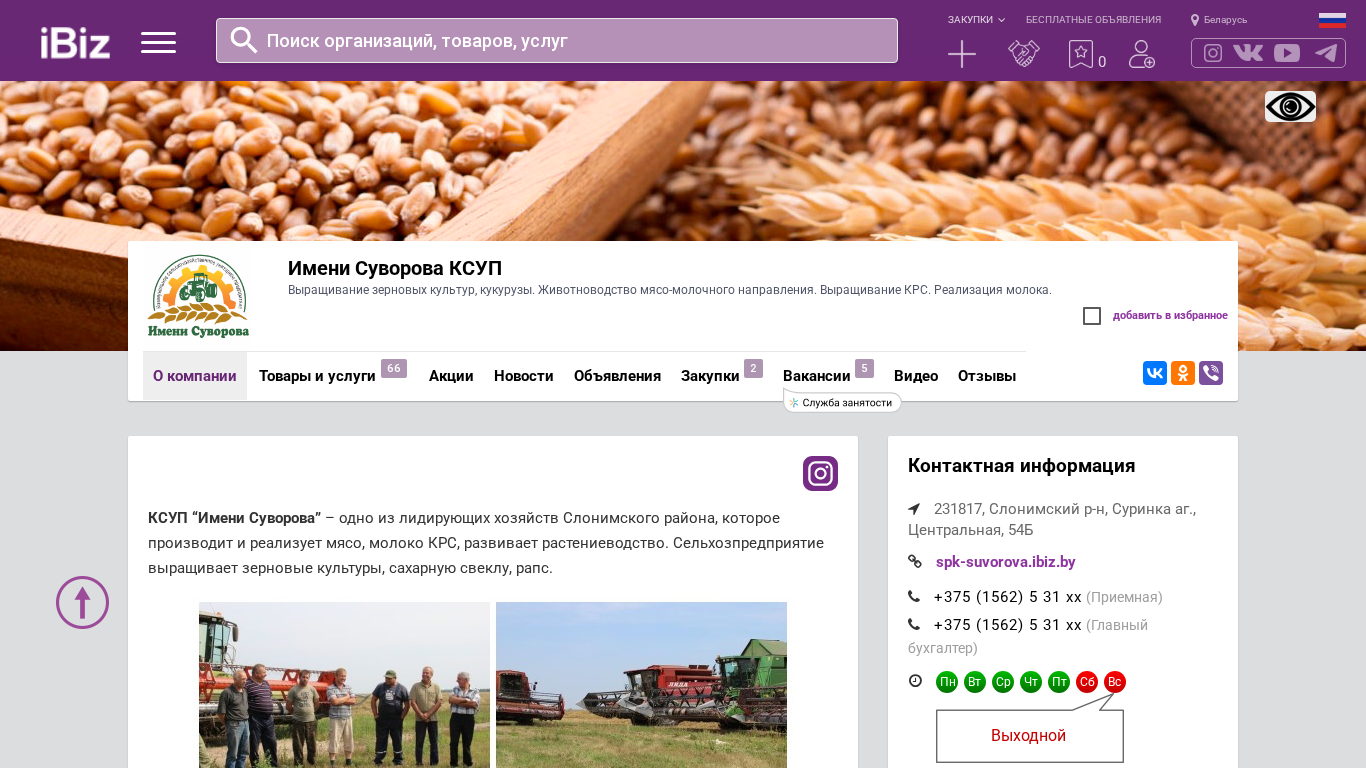Select Saturday (Сб) day off
Viewport: 1366px width, 768px height.
(1087, 682)
